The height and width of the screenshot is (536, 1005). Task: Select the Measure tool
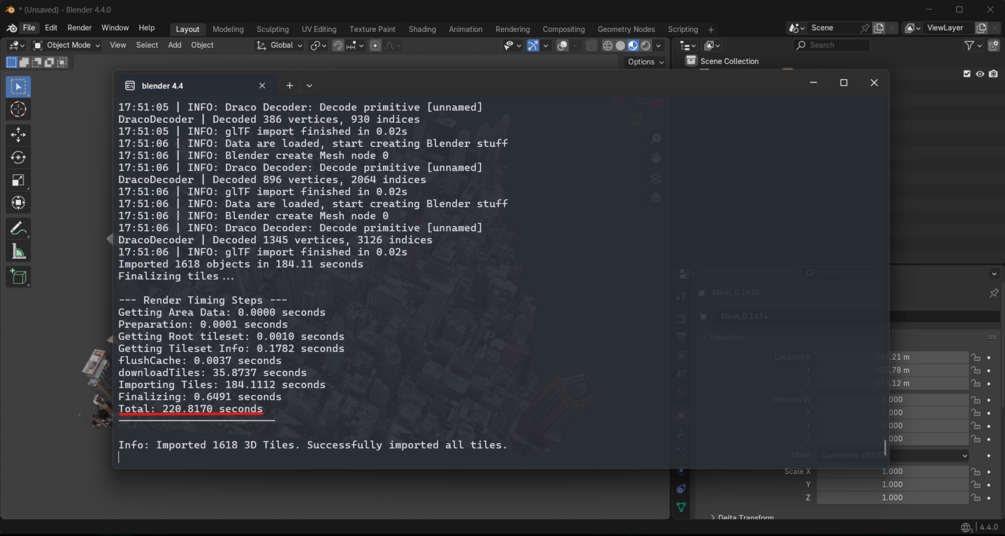coord(18,252)
